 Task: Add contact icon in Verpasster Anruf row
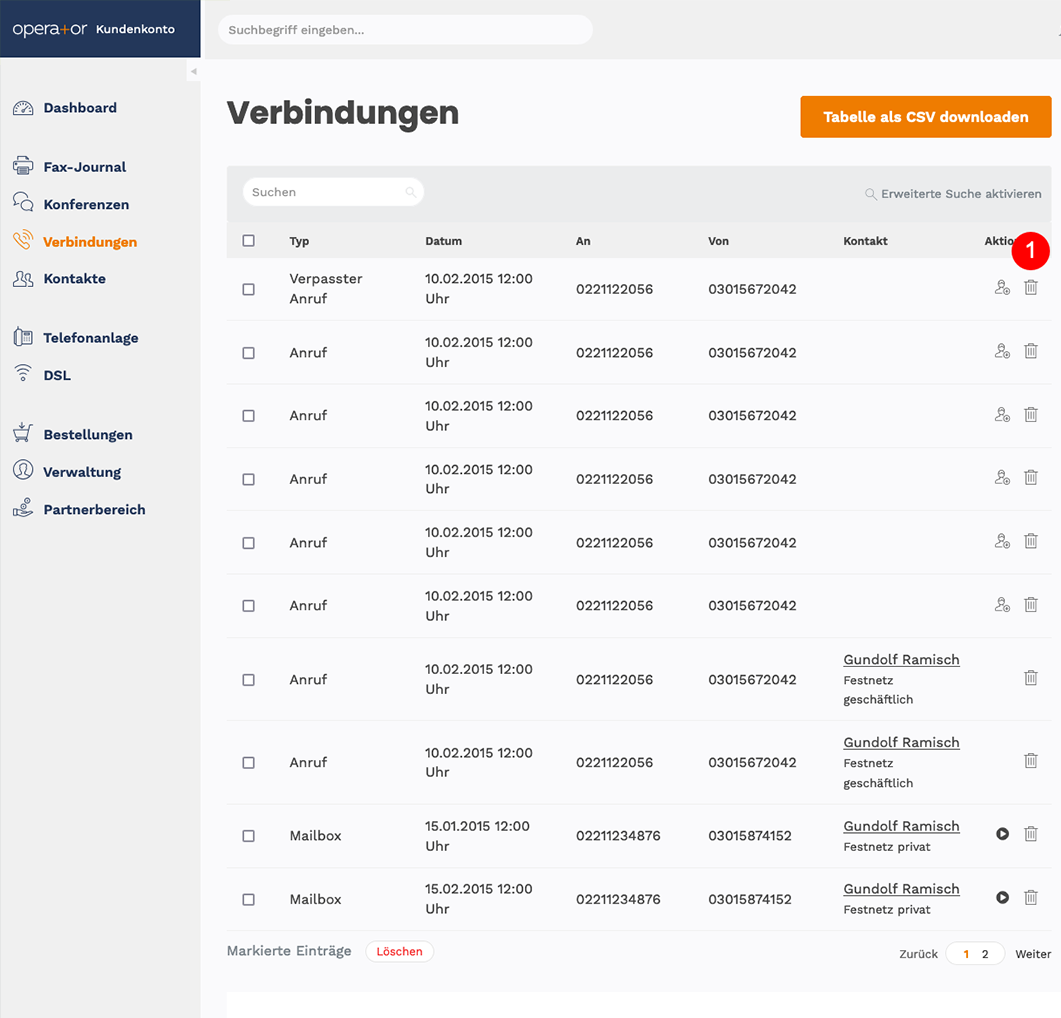click(x=1002, y=288)
